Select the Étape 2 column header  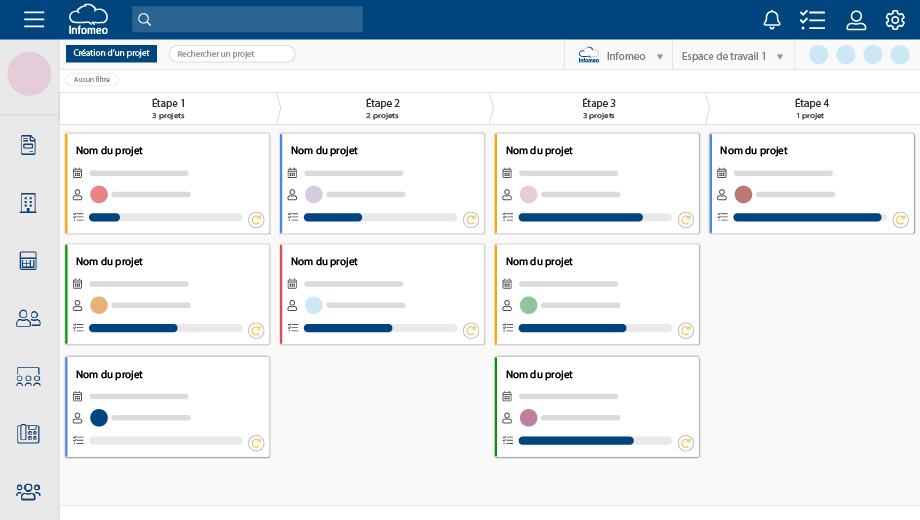(382, 108)
